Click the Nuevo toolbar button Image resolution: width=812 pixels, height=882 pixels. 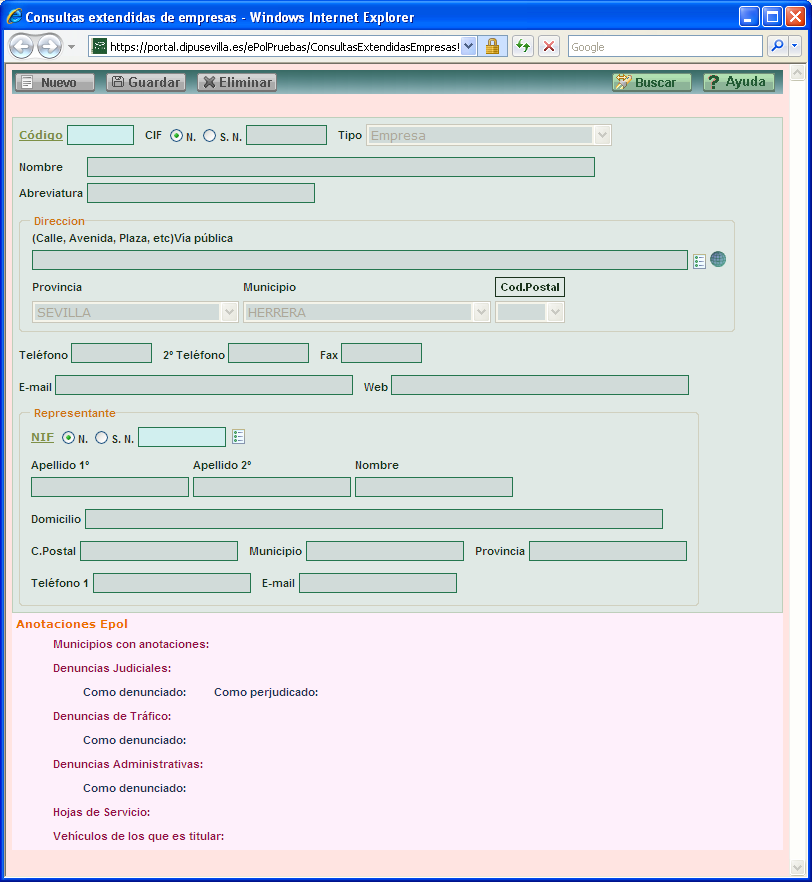pyautogui.click(x=56, y=83)
